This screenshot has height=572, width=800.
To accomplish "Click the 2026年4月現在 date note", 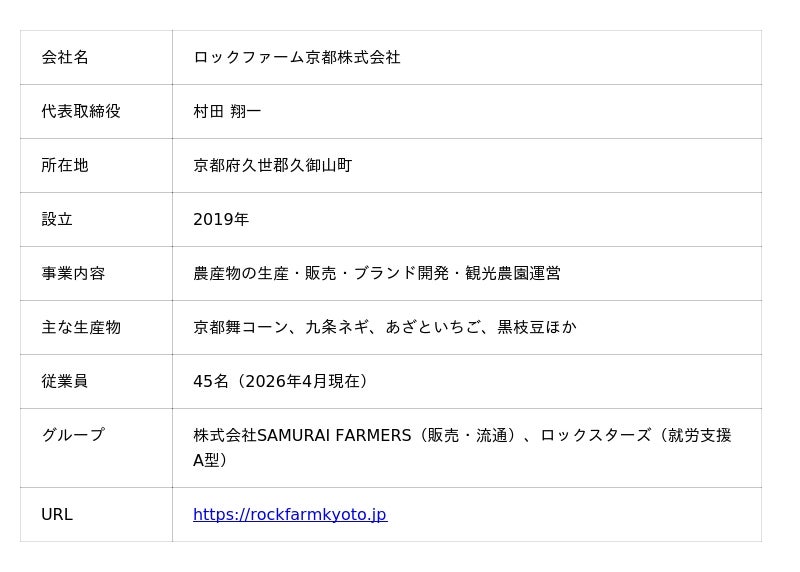I will point(303,382).
